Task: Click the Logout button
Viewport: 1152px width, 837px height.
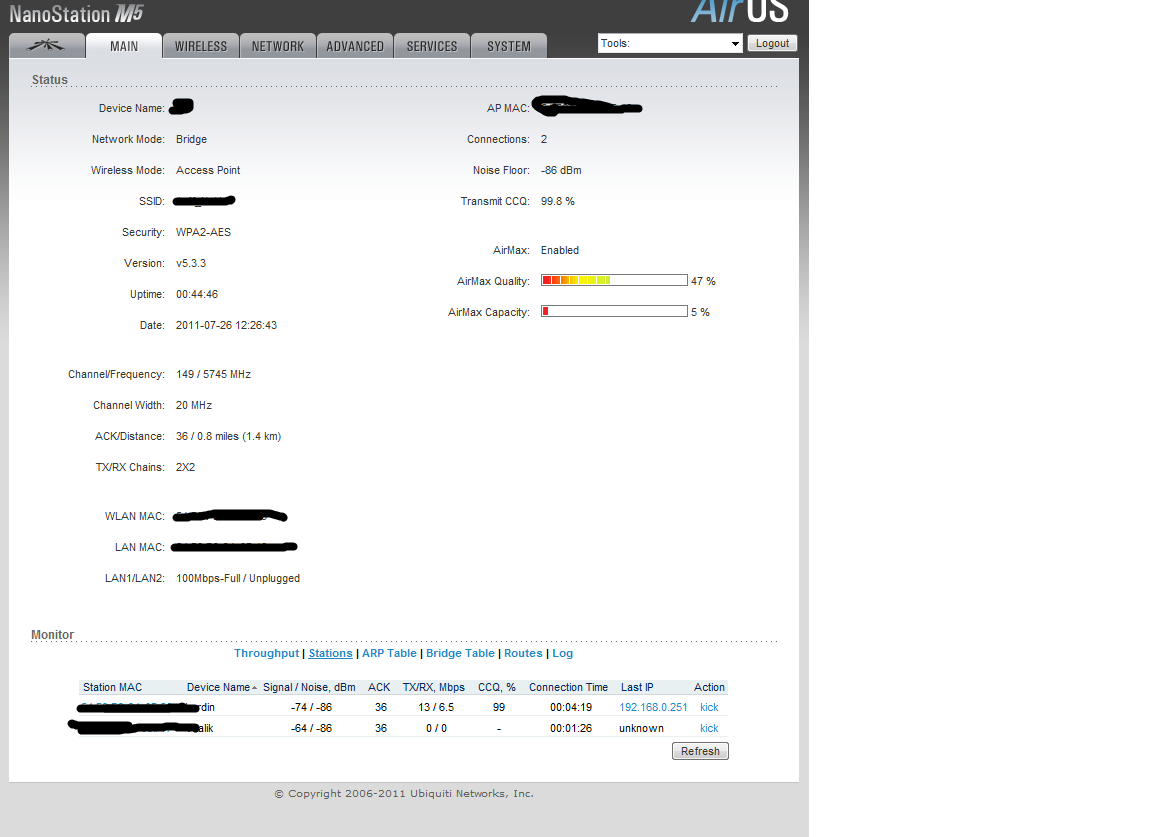Action: point(772,43)
